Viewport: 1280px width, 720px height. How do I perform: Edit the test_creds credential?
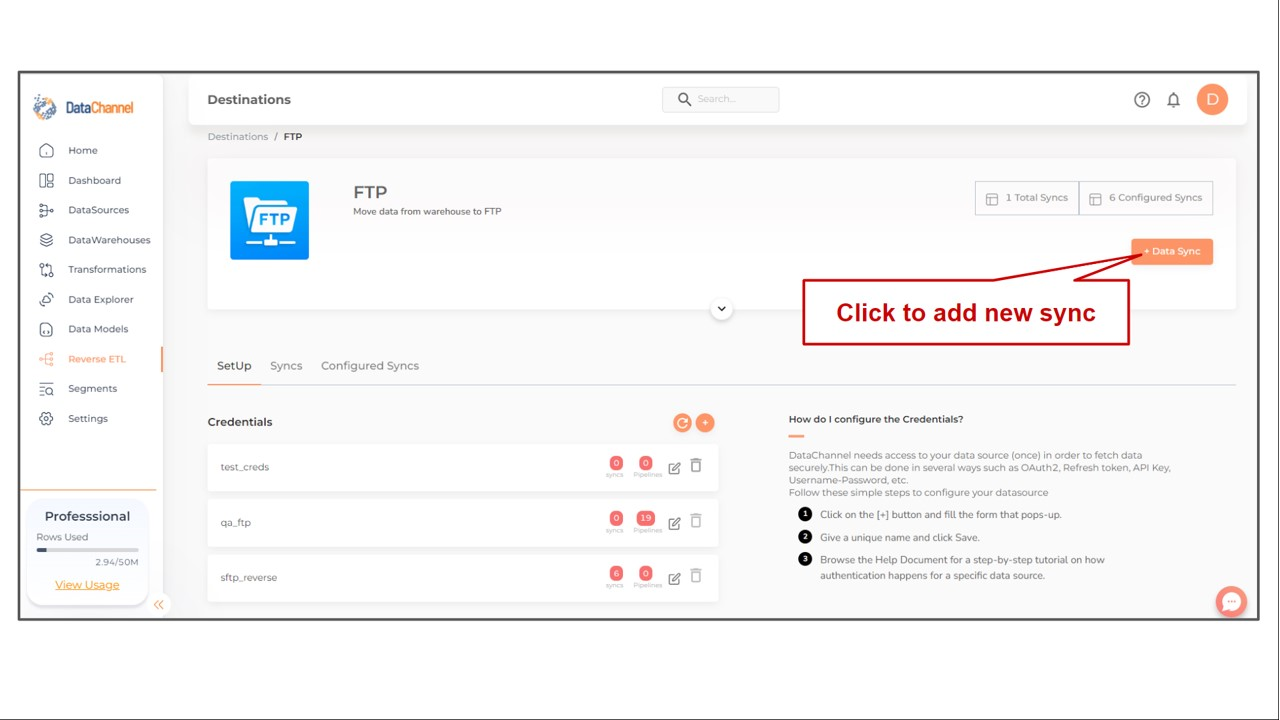pyautogui.click(x=674, y=467)
